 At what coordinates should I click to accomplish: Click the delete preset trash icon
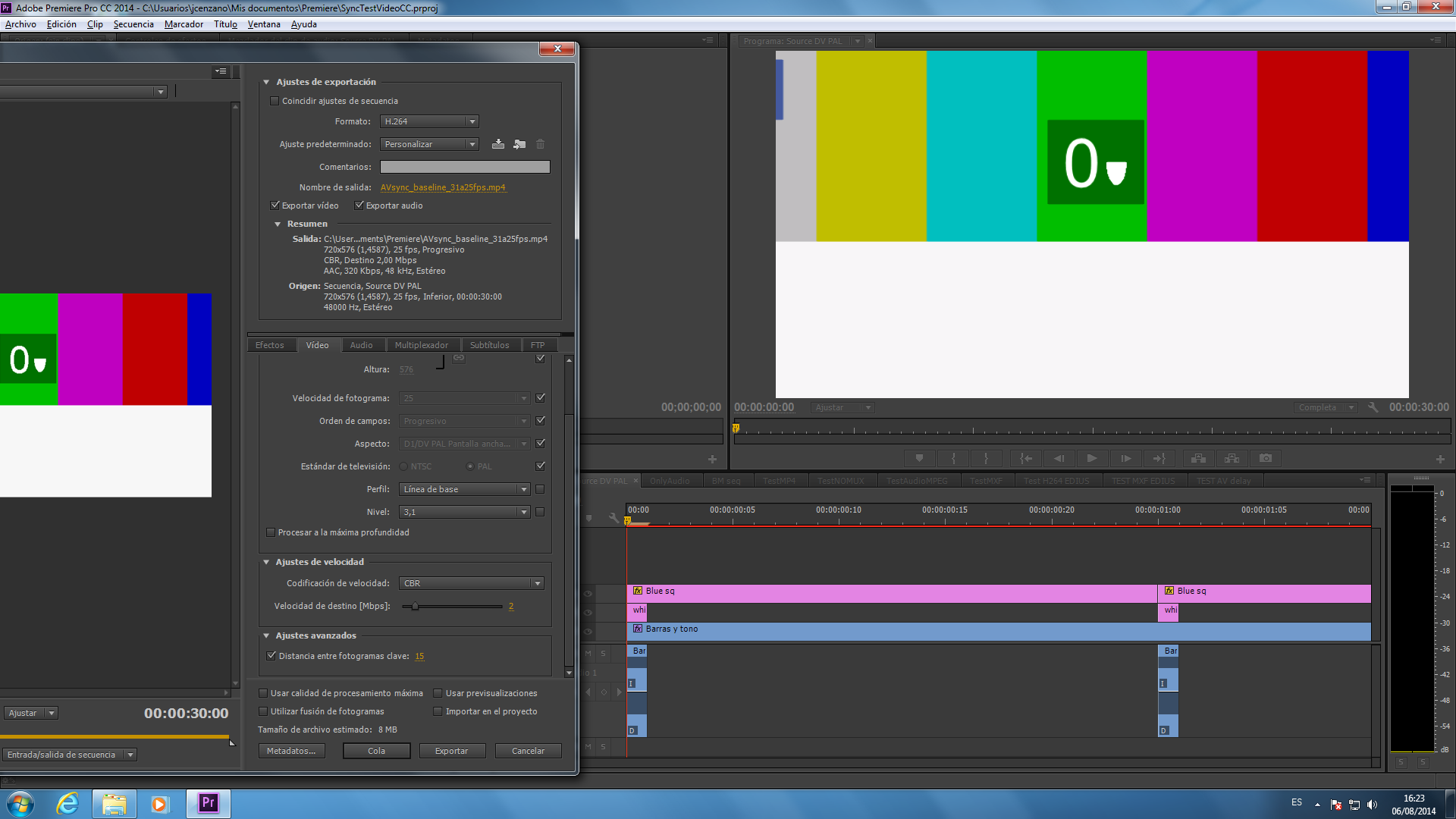541,144
